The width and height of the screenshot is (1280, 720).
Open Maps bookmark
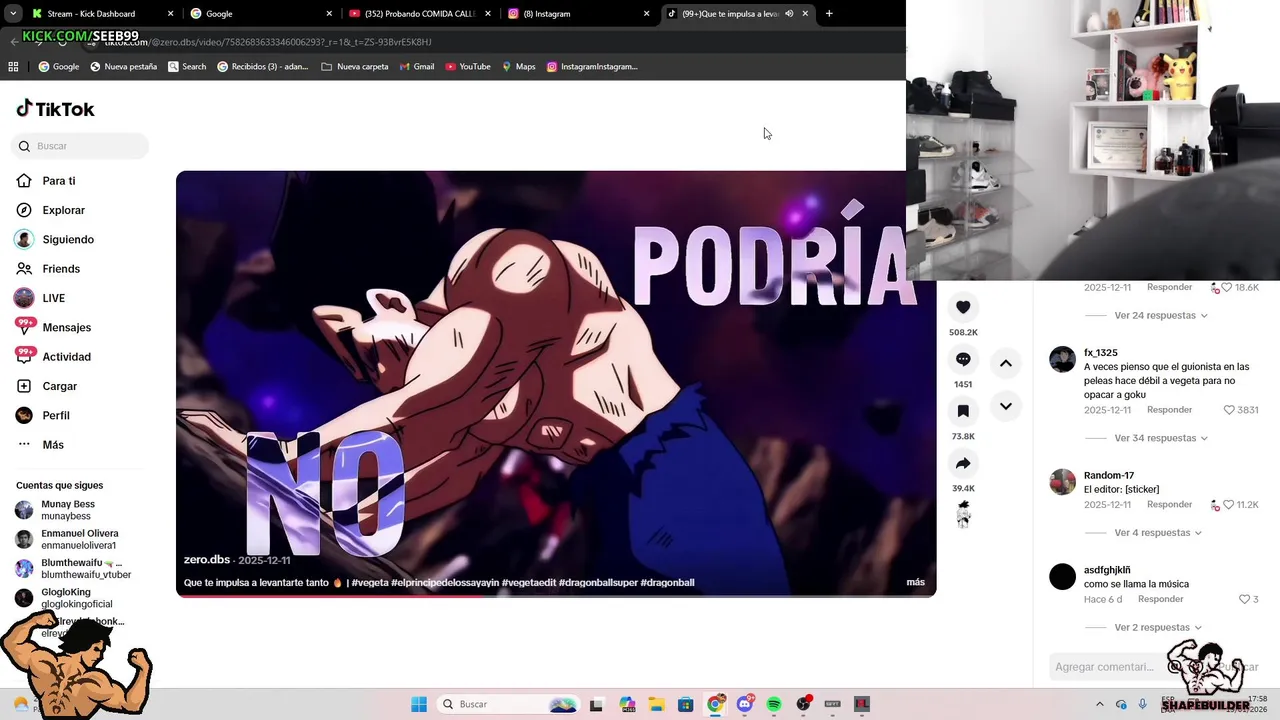tap(519, 67)
